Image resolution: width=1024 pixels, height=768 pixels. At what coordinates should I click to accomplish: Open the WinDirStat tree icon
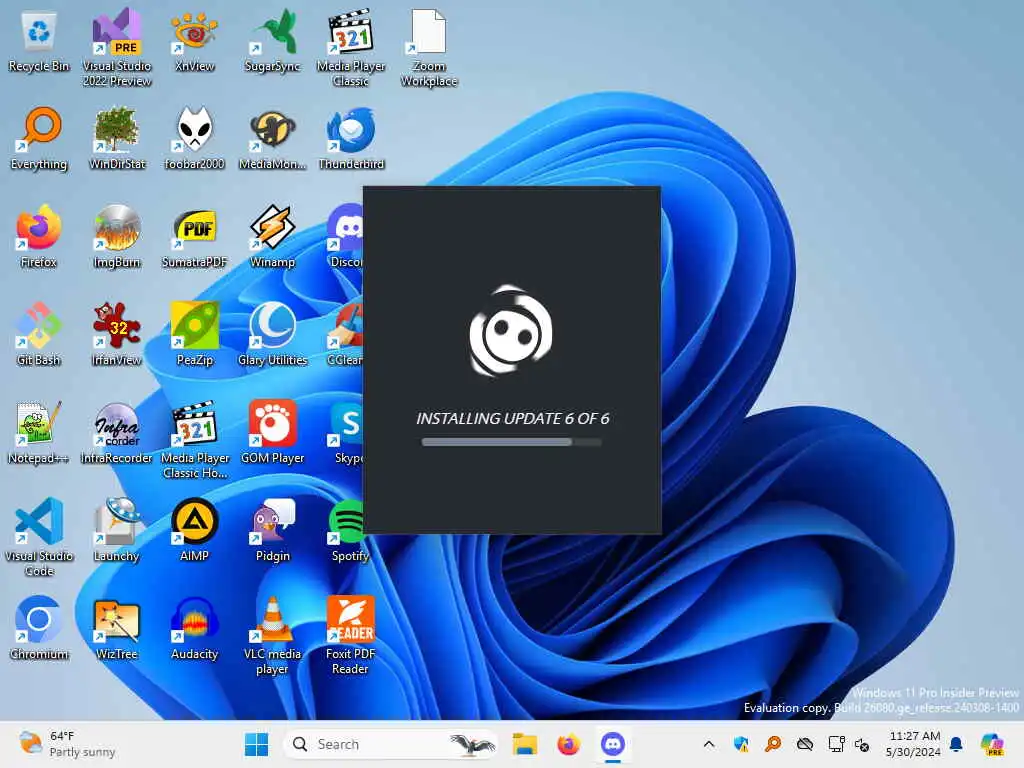(117, 138)
